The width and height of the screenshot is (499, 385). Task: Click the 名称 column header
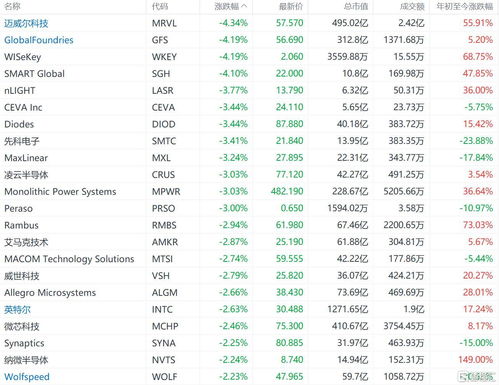(12, 6)
